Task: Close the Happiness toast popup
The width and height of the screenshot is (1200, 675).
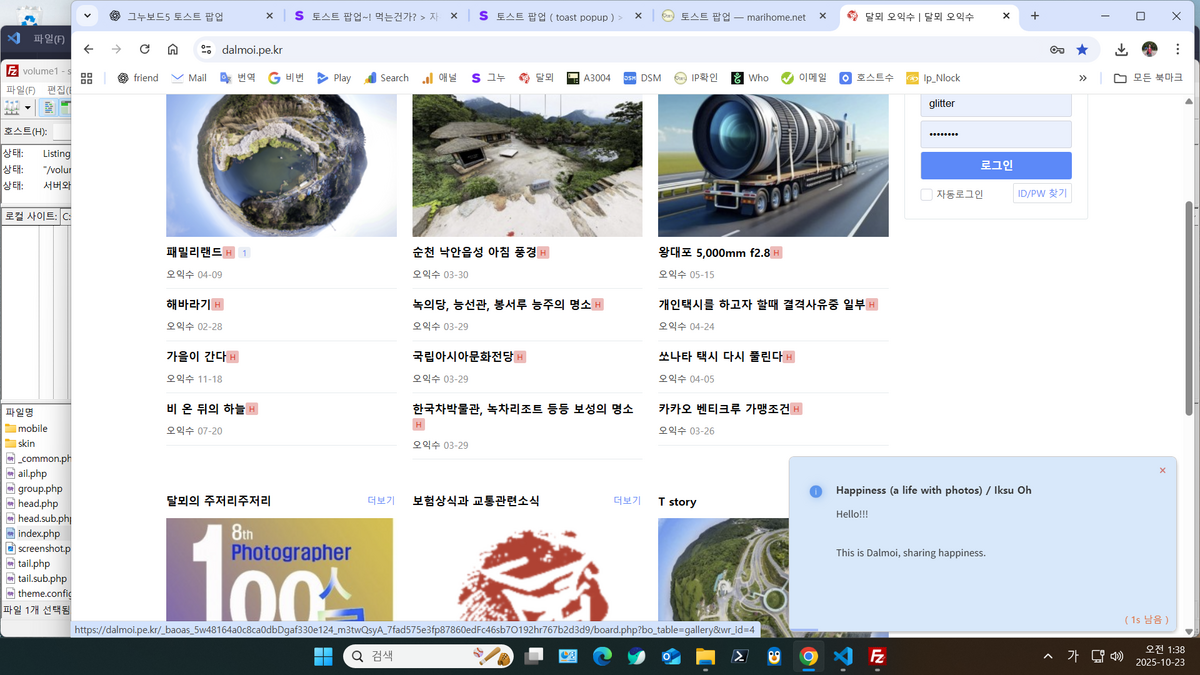Action: (x=1162, y=470)
